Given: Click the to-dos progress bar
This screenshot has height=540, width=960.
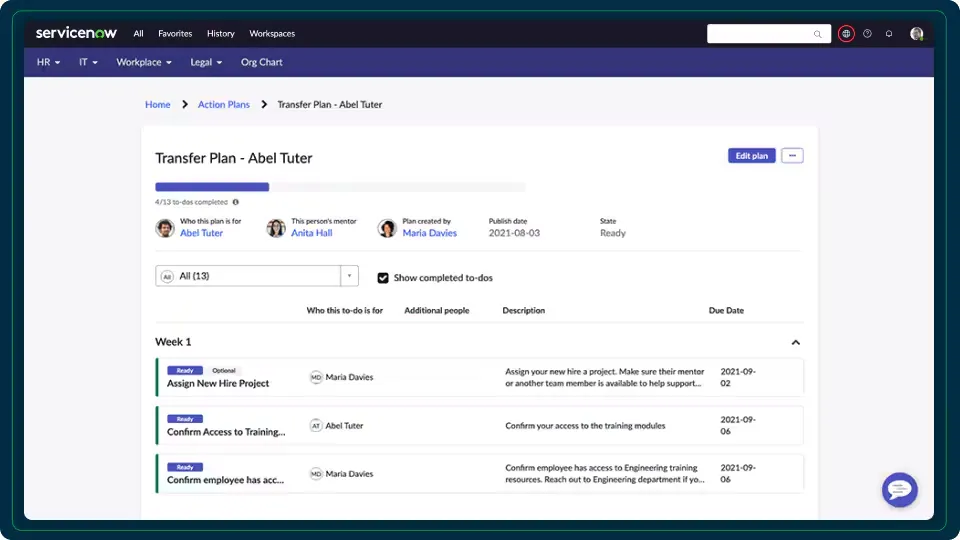Looking at the screenshot, I should [340, 187].
